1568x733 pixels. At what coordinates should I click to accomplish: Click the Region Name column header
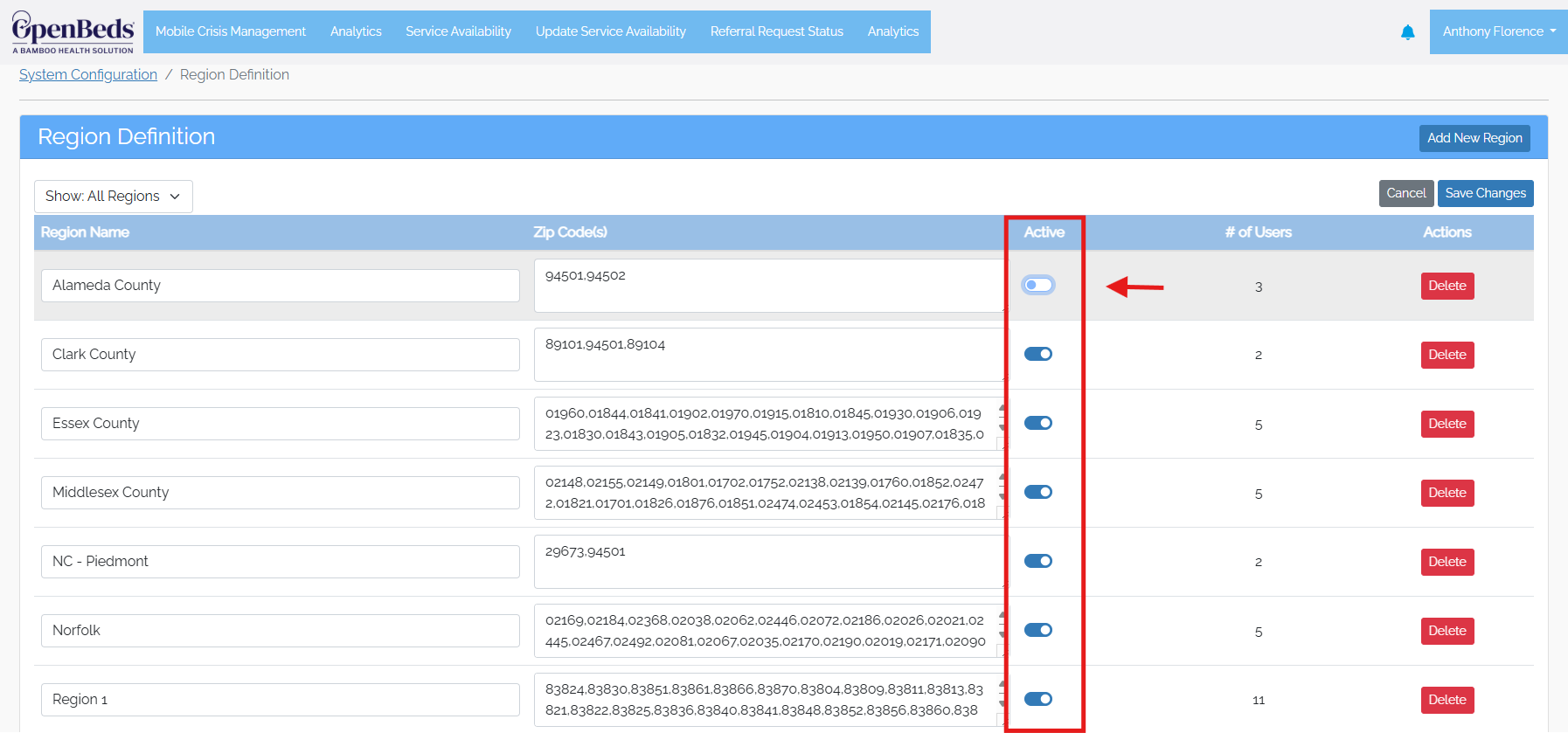click(85, 232)
